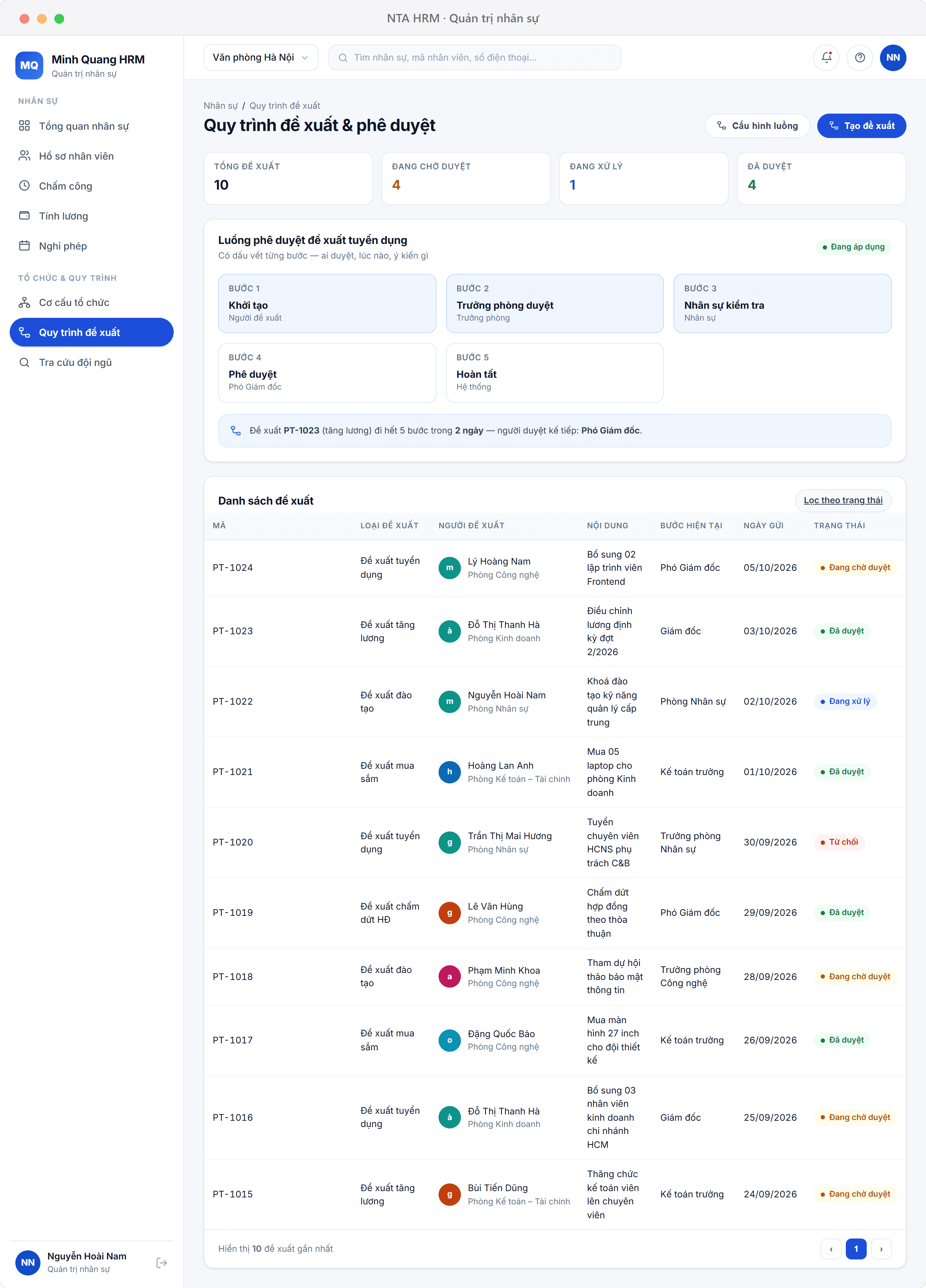Click the Đang áp dụng status badge
Image resolution: width=926 pixels, height=1288 pixels.
pyautogui.click(x=854, y=247)
